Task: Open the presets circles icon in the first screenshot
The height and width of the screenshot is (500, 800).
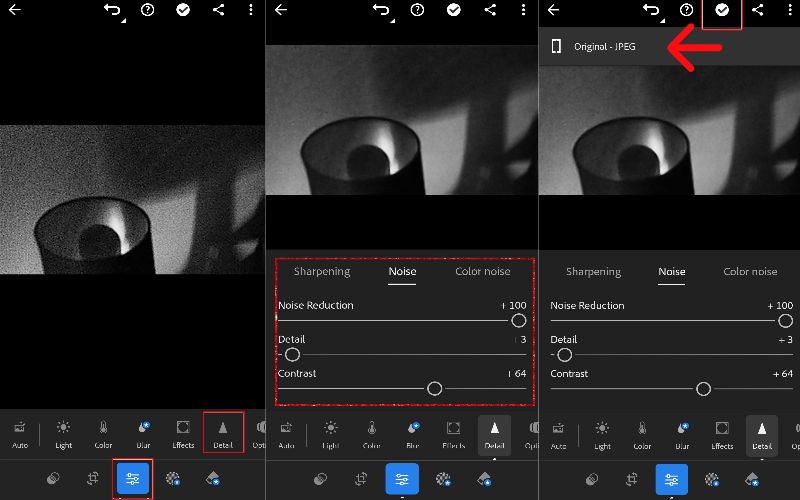Action: tap(53, 478)
